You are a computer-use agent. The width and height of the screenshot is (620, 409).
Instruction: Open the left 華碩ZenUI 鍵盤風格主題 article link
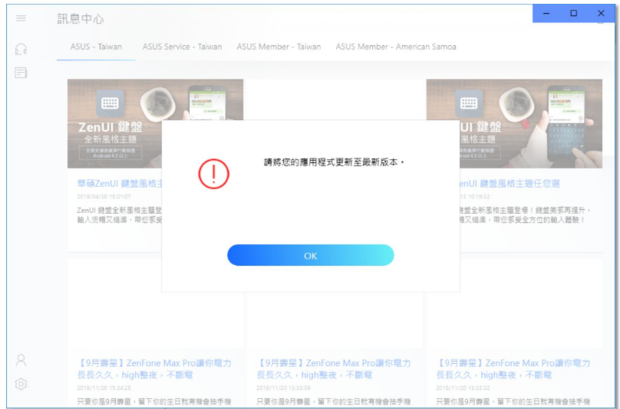point(120,184)
